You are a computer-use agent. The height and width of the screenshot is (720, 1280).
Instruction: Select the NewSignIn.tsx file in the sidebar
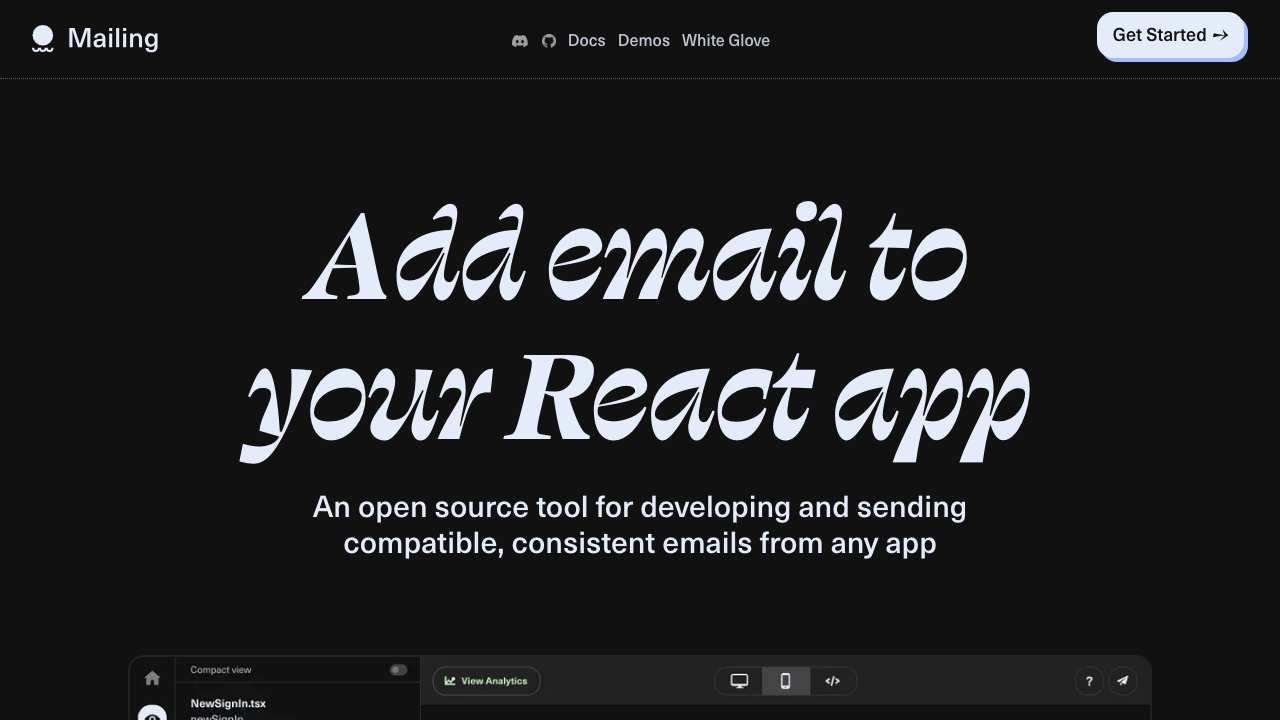(x=228, y=703)
